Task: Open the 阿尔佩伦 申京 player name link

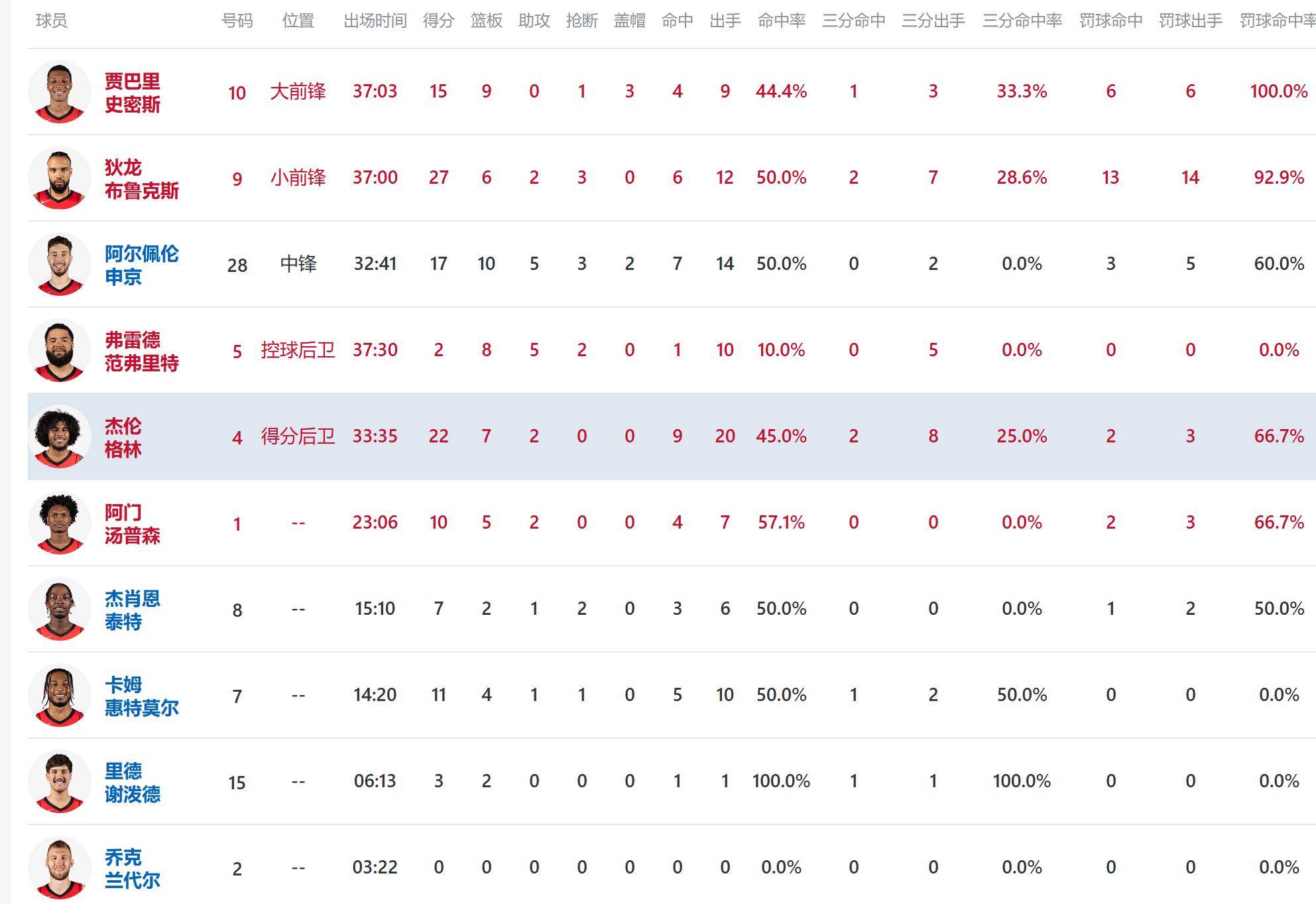Action: tap(141, 265)
